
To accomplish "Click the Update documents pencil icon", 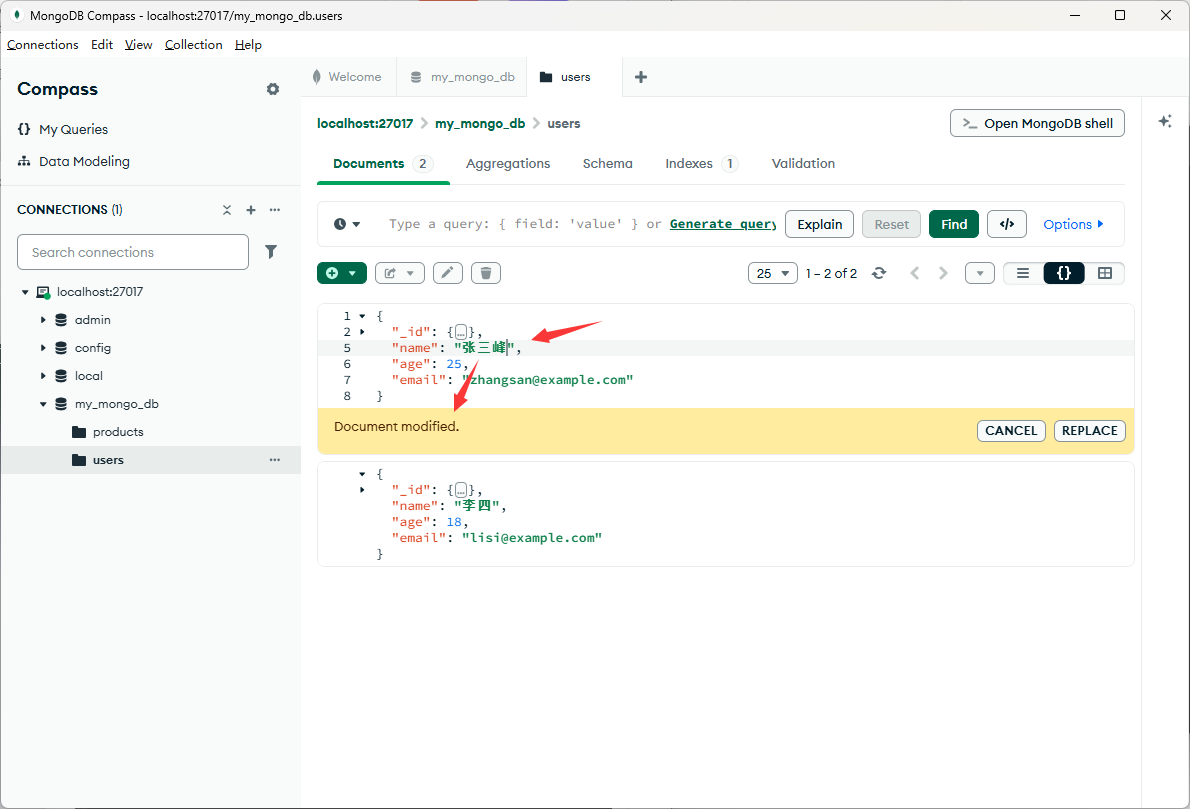I will point(448,273).
